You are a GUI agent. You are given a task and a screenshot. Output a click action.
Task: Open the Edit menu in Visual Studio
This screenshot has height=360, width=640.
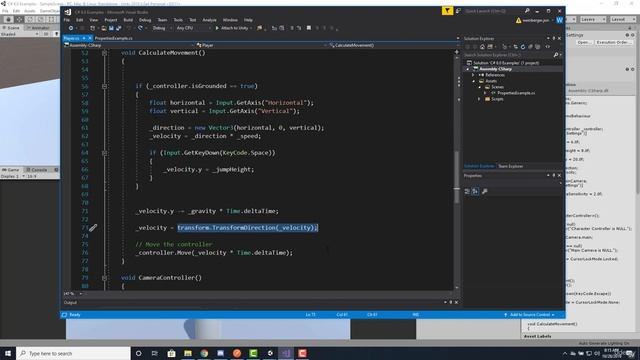[80, 20]
